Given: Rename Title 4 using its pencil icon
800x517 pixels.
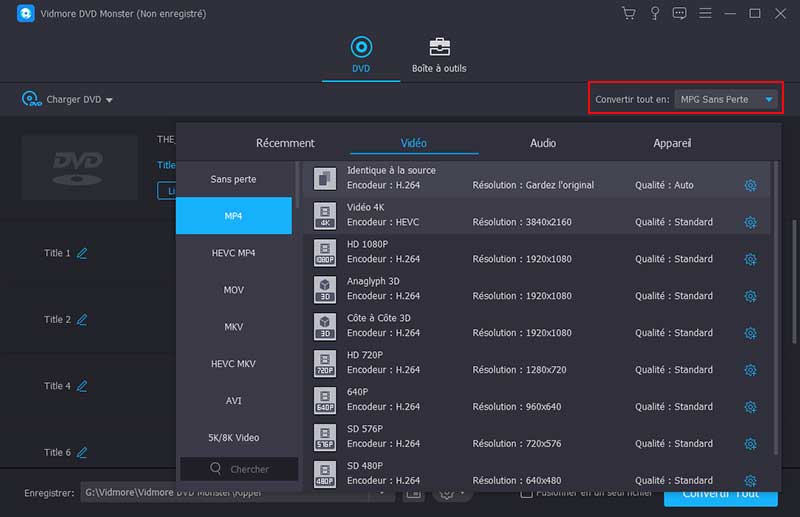Looking at the screenshot, I should pyautogui.click(x=82, y=386).
